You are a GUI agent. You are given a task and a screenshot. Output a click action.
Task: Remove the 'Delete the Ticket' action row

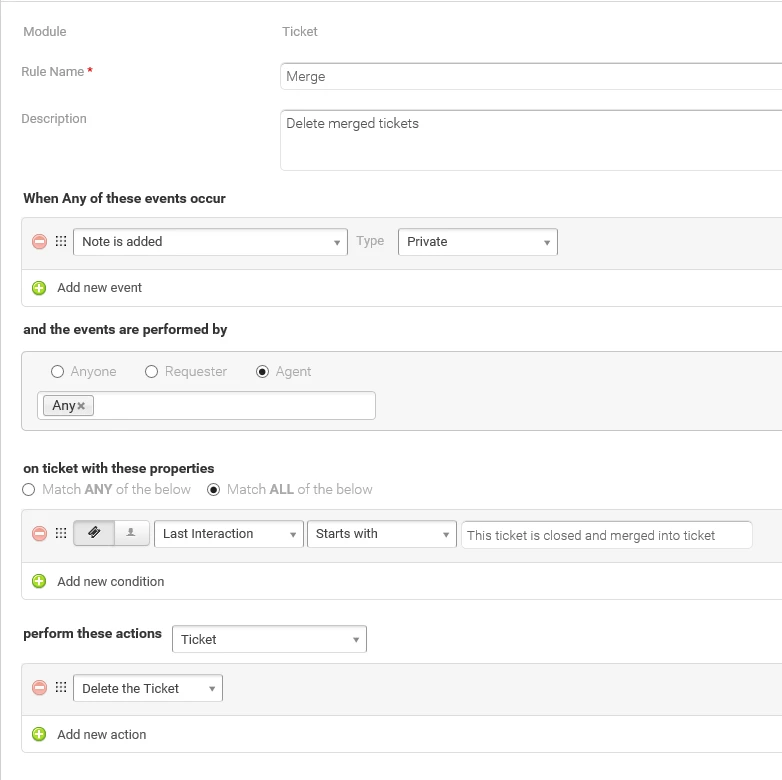click(40, 688)
